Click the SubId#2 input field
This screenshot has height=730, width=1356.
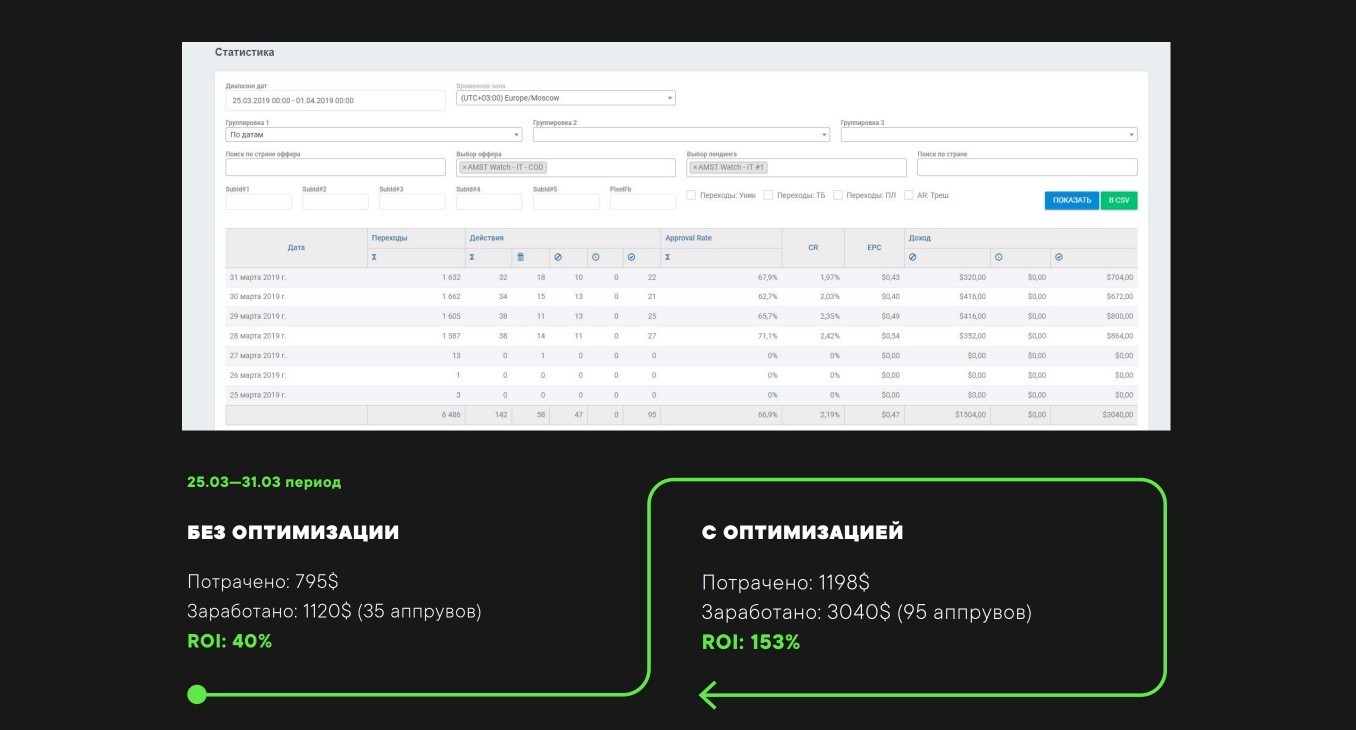click(335, 201)
